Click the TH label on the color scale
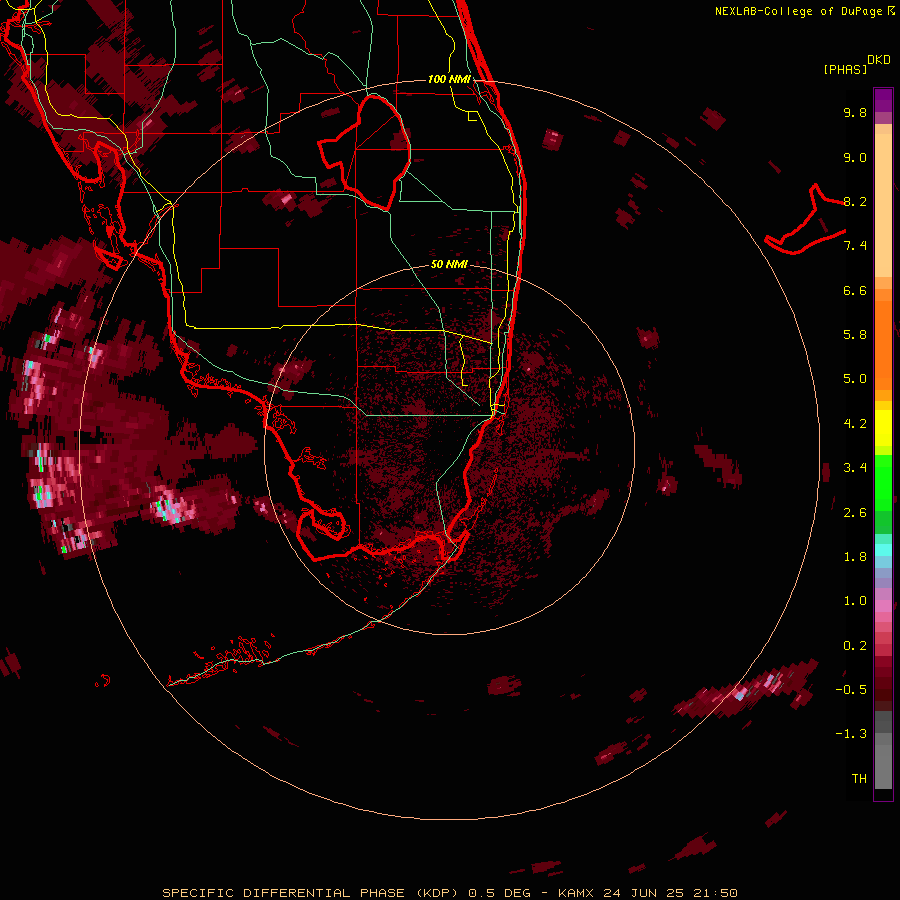The width and height of the screenshot is (900, 900). click(859, 779)
